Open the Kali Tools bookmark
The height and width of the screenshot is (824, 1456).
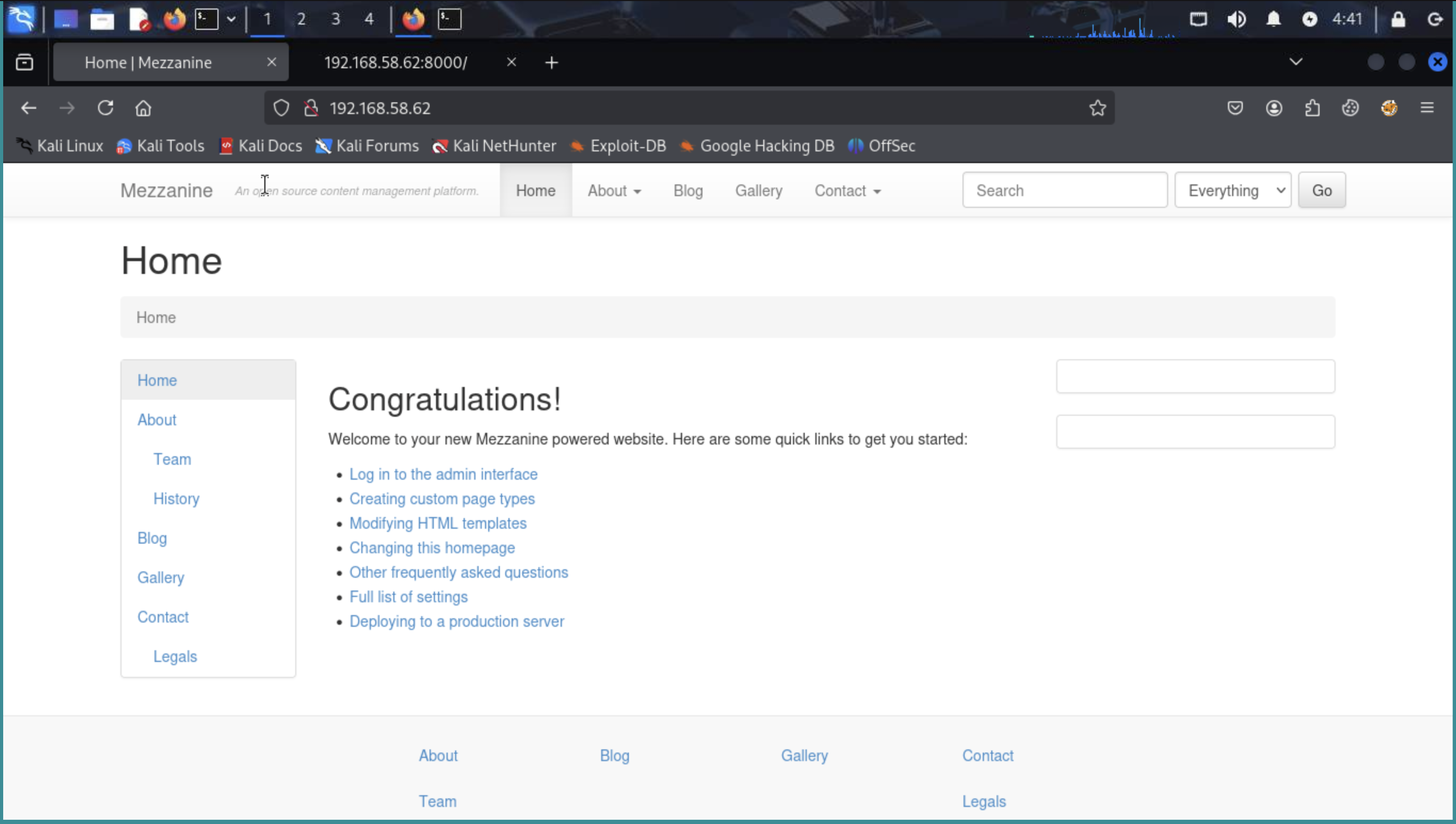click(x=160, y=146)
